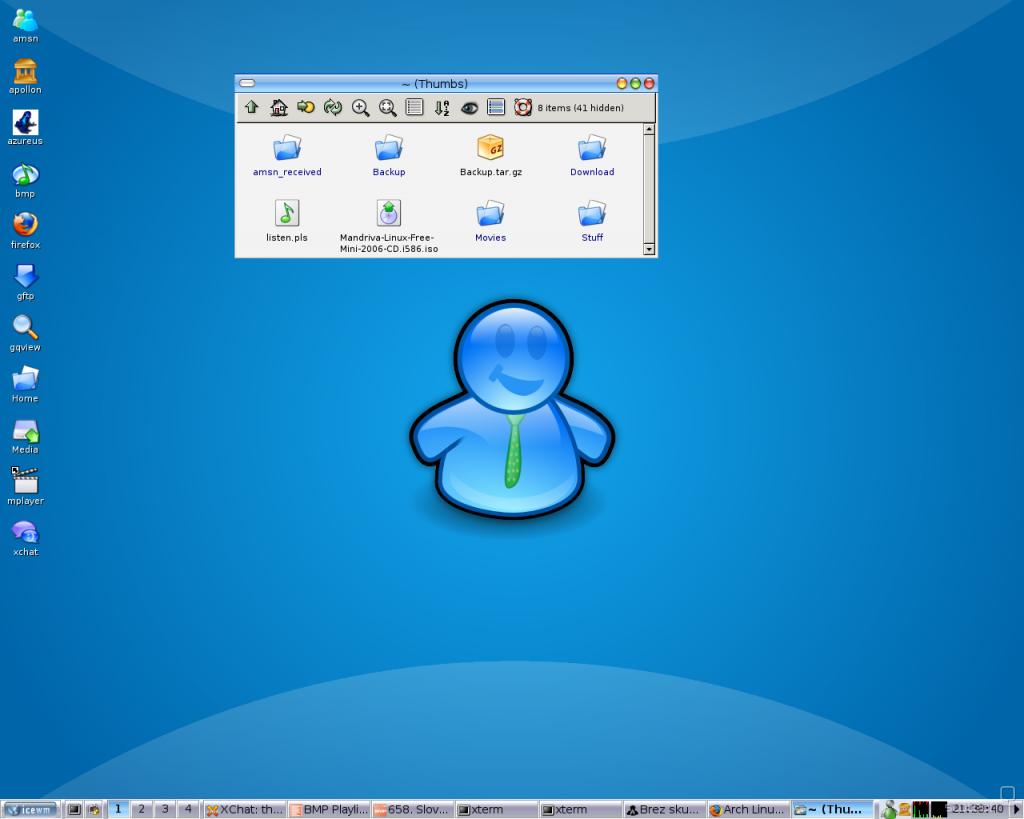Click the green buddy tray icon
Screen dimensions: 1024x819
[888, 810]
